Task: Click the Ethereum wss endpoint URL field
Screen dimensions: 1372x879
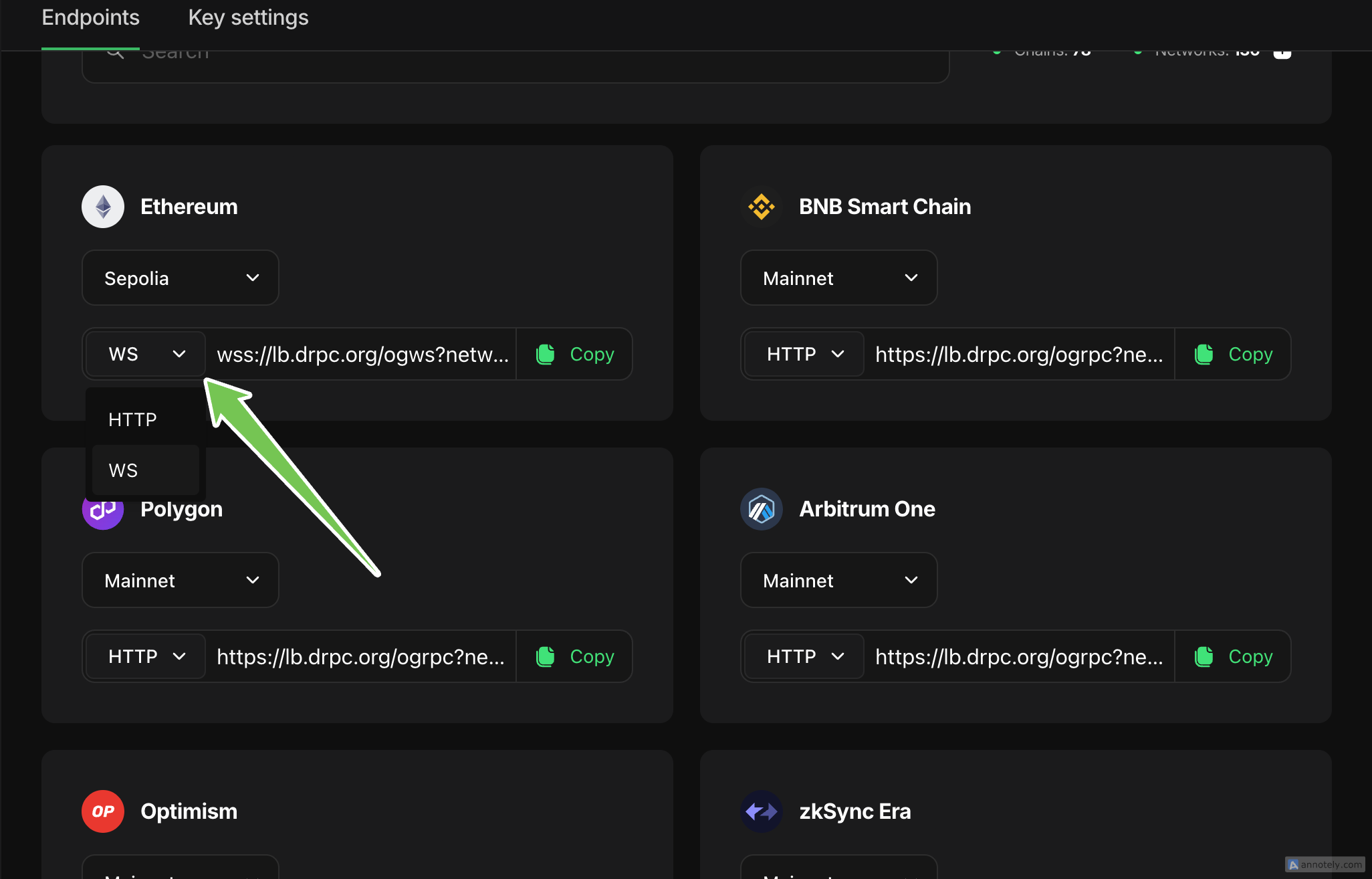Action: tap(362, 354)
